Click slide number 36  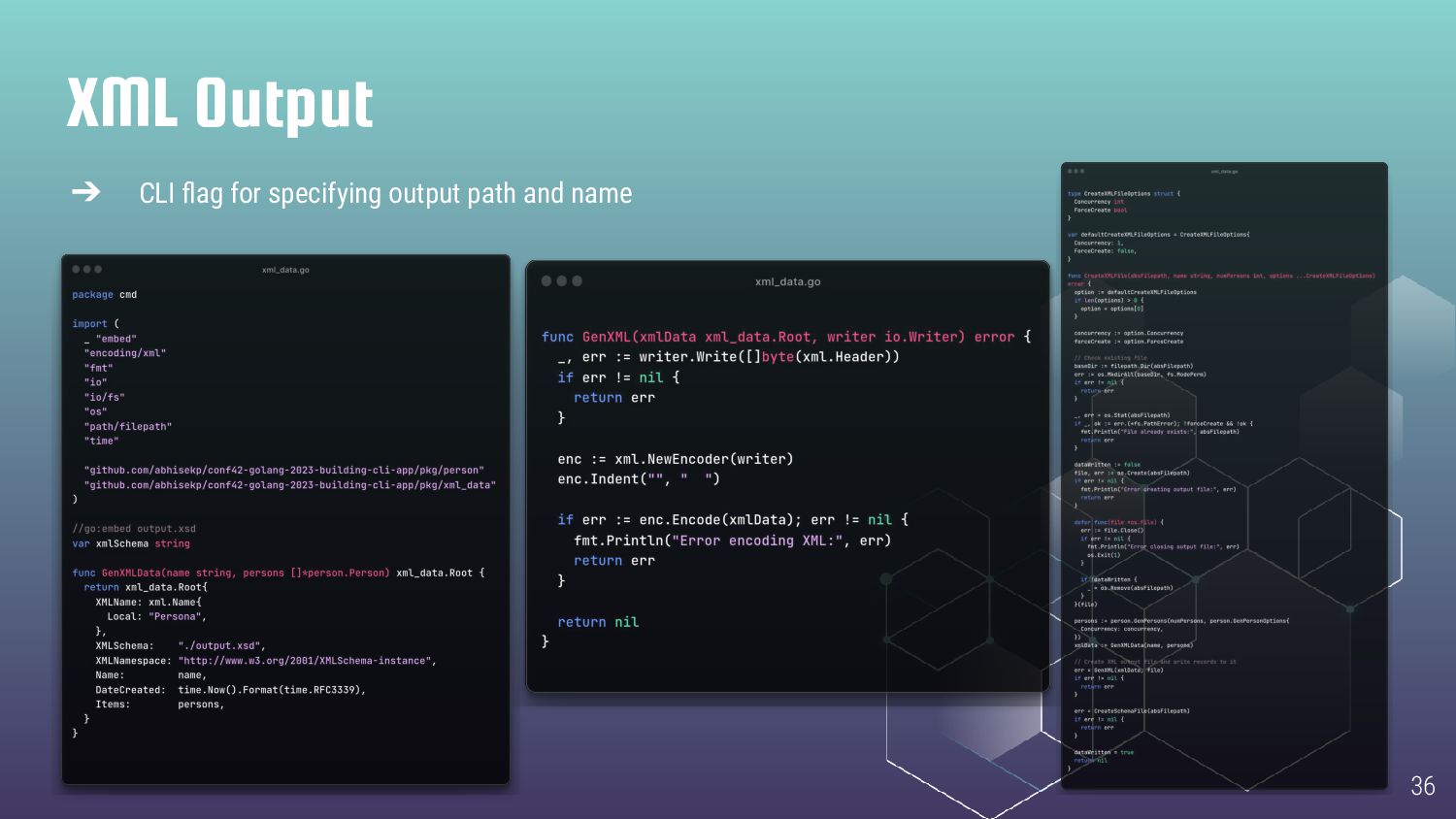coord(1422,786)
